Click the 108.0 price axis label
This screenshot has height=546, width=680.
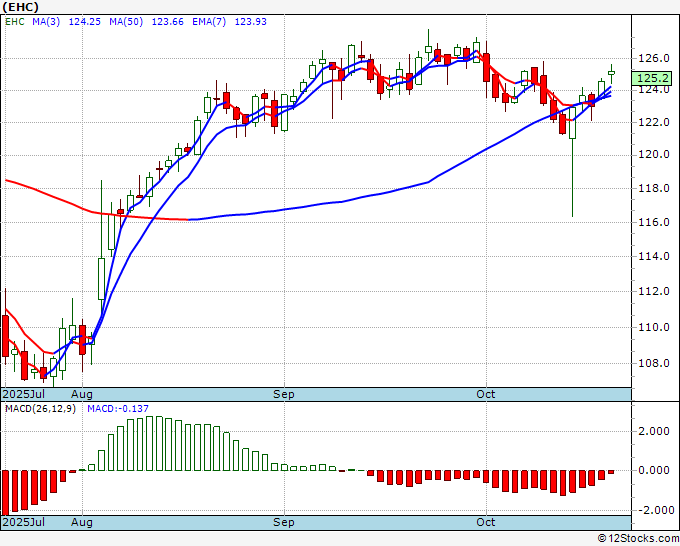click(x=654, y=363)
